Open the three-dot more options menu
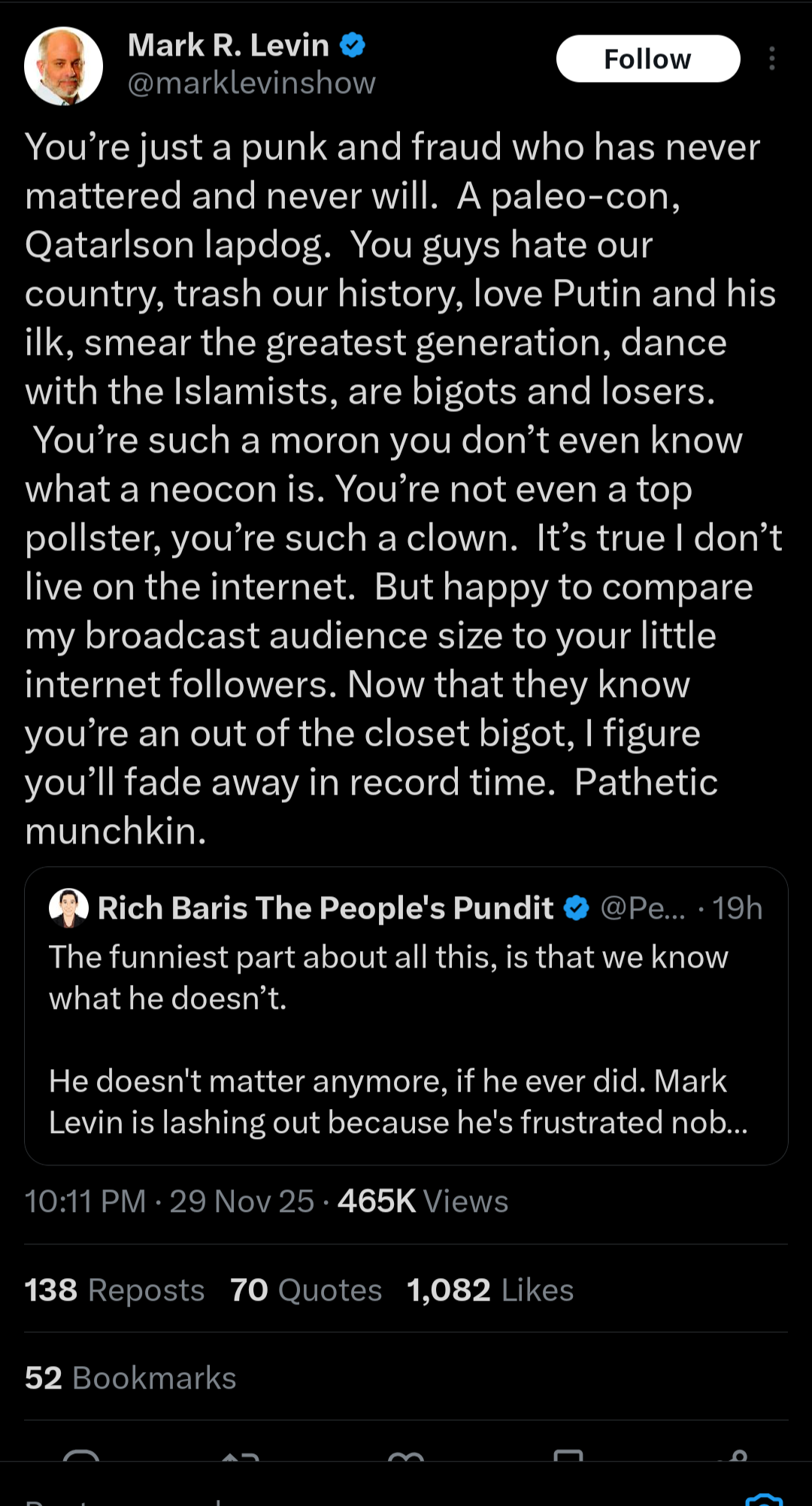 tap(771, 59)
